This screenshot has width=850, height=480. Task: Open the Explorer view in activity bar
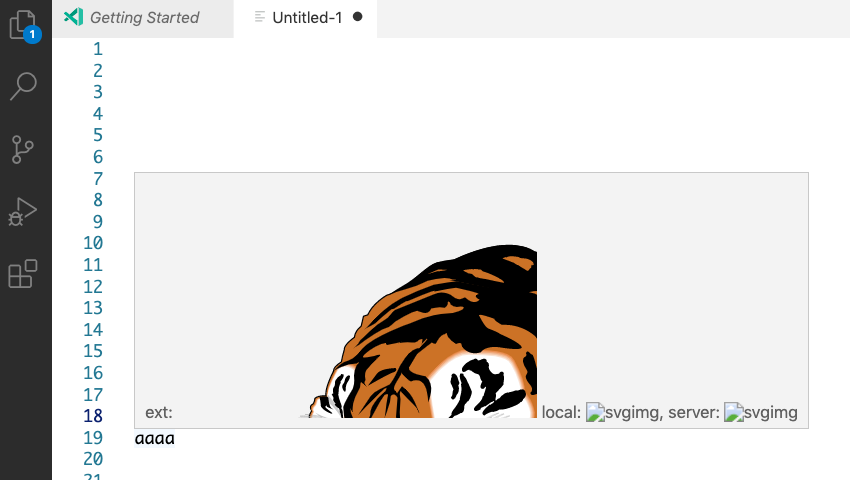coord(23,24)
